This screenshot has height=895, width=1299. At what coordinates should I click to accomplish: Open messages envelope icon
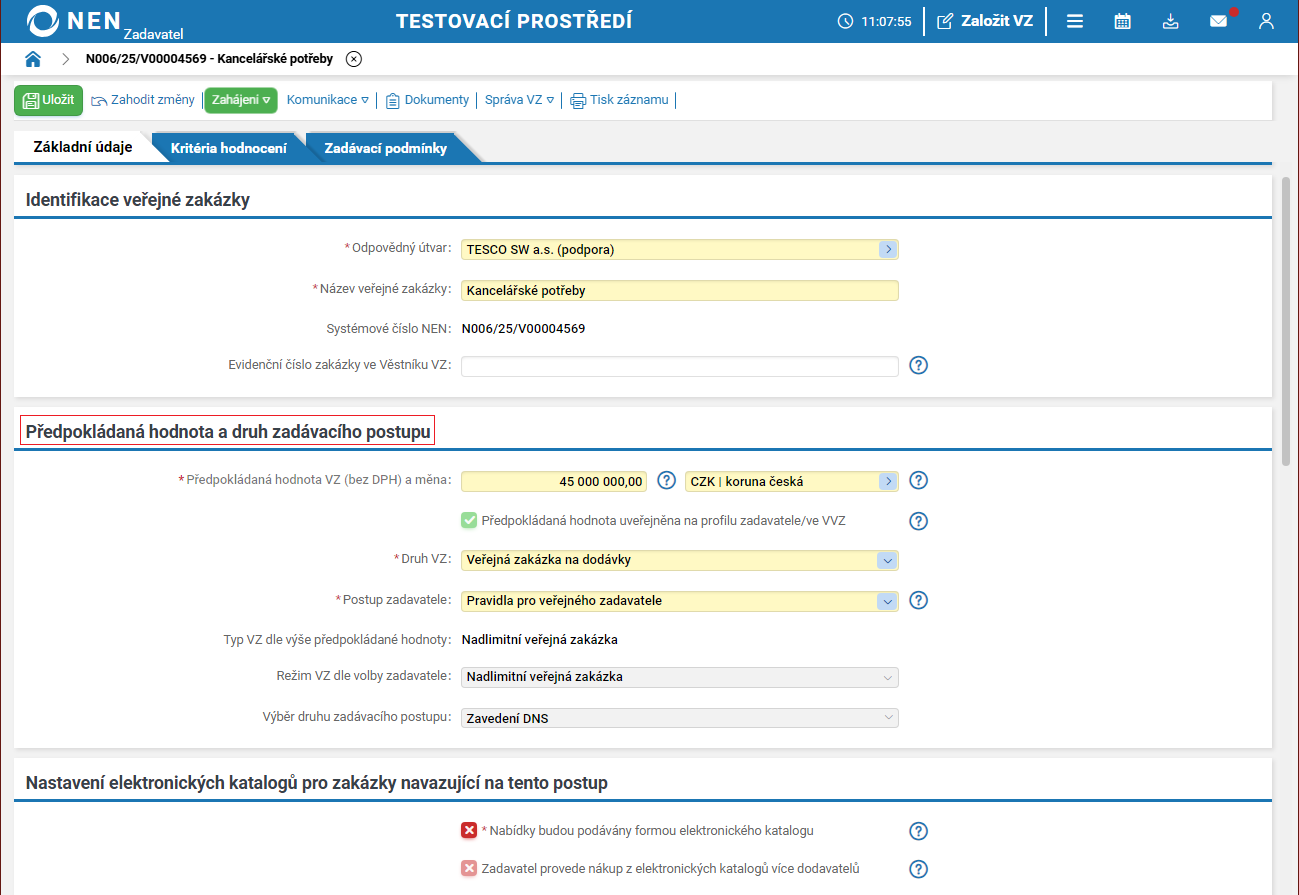[1218, 21]
